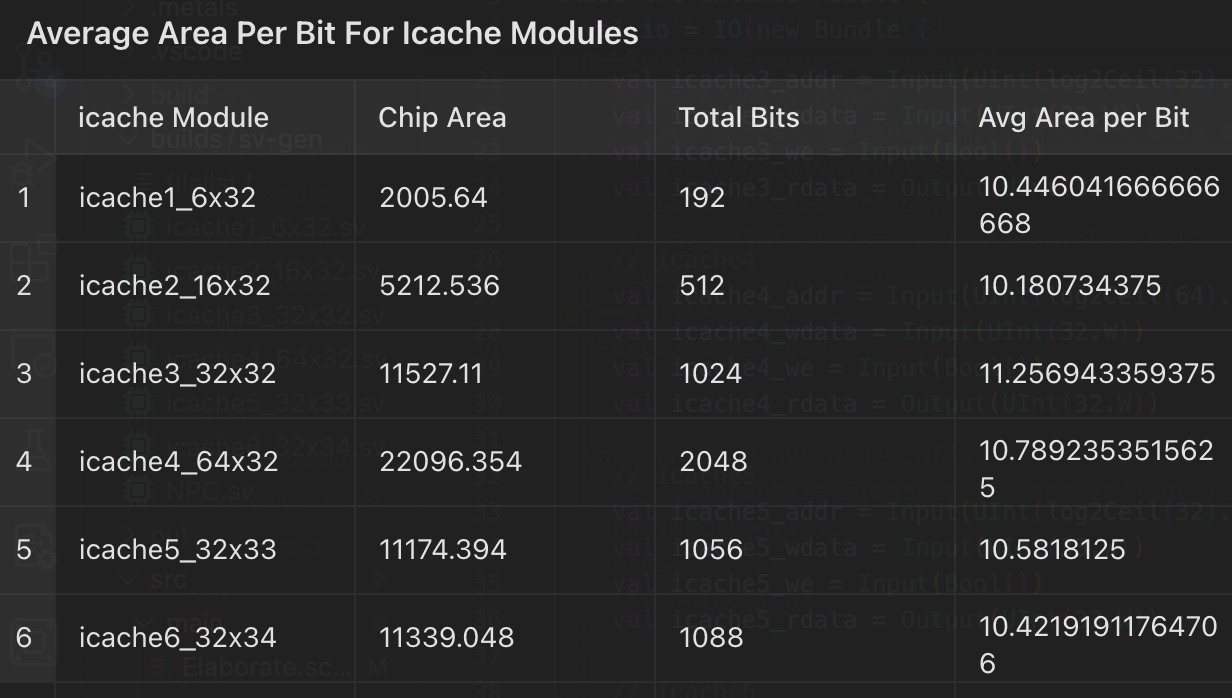Click the average value 10.180734375
This screenshot has width=1232, height=698.
click(1070, 286)
